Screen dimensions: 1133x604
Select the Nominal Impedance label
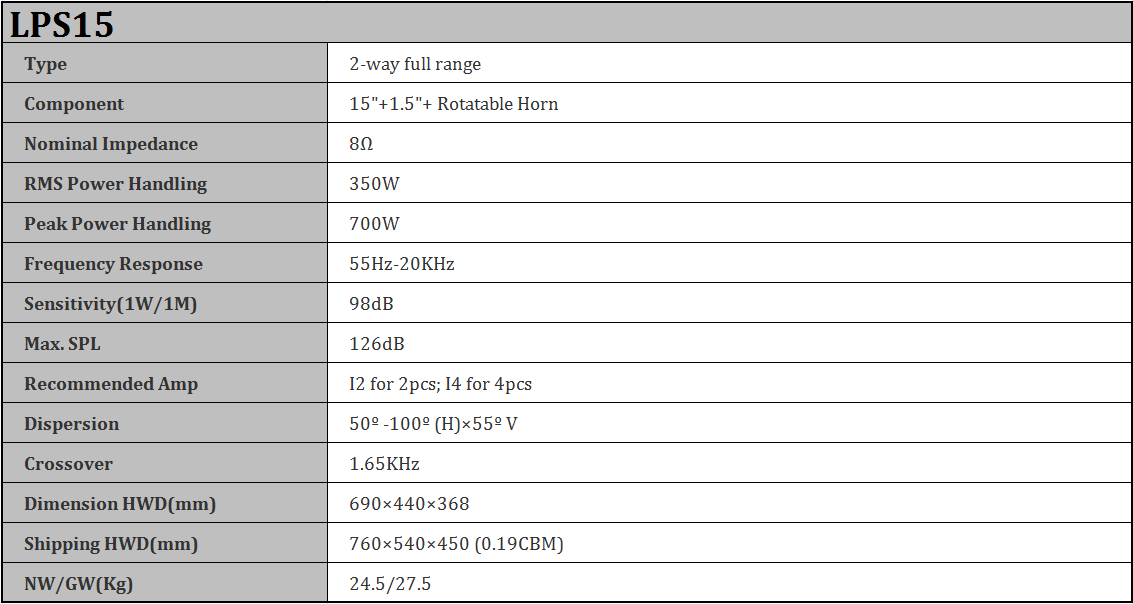point(111,144)
